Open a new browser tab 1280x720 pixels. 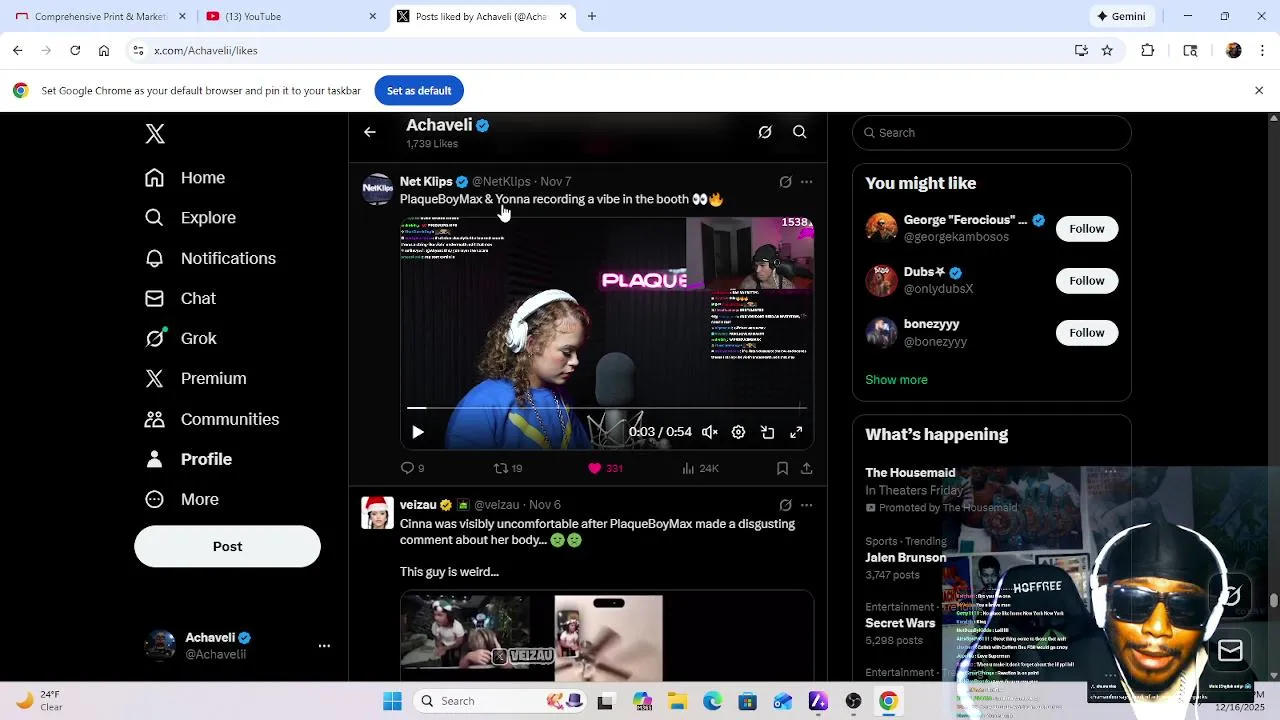[x=592, y=16]
